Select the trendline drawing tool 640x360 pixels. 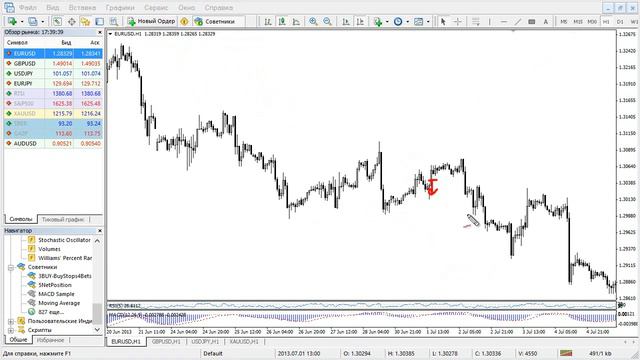click(518, 22)
